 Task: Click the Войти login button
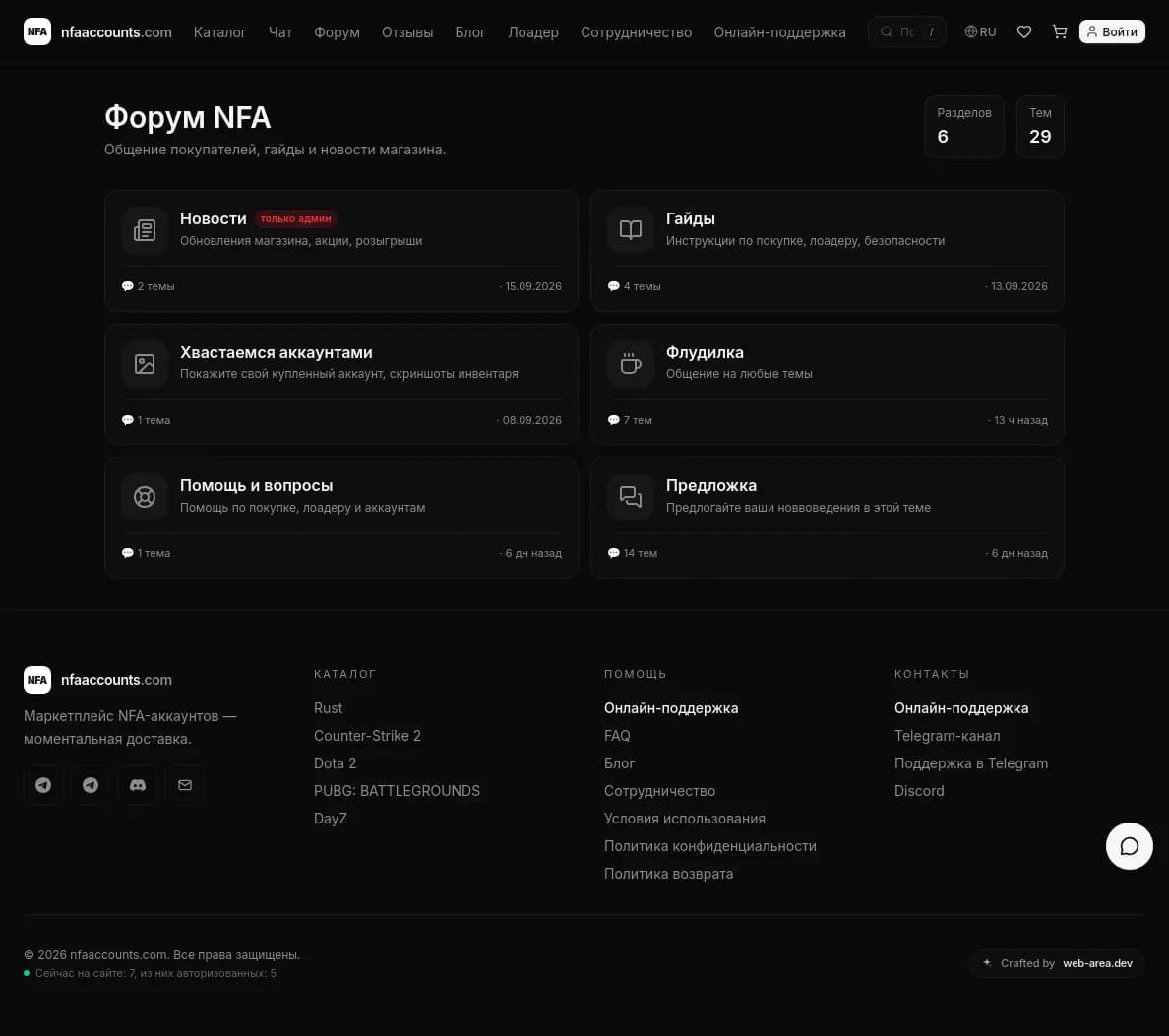[1112, 32]
